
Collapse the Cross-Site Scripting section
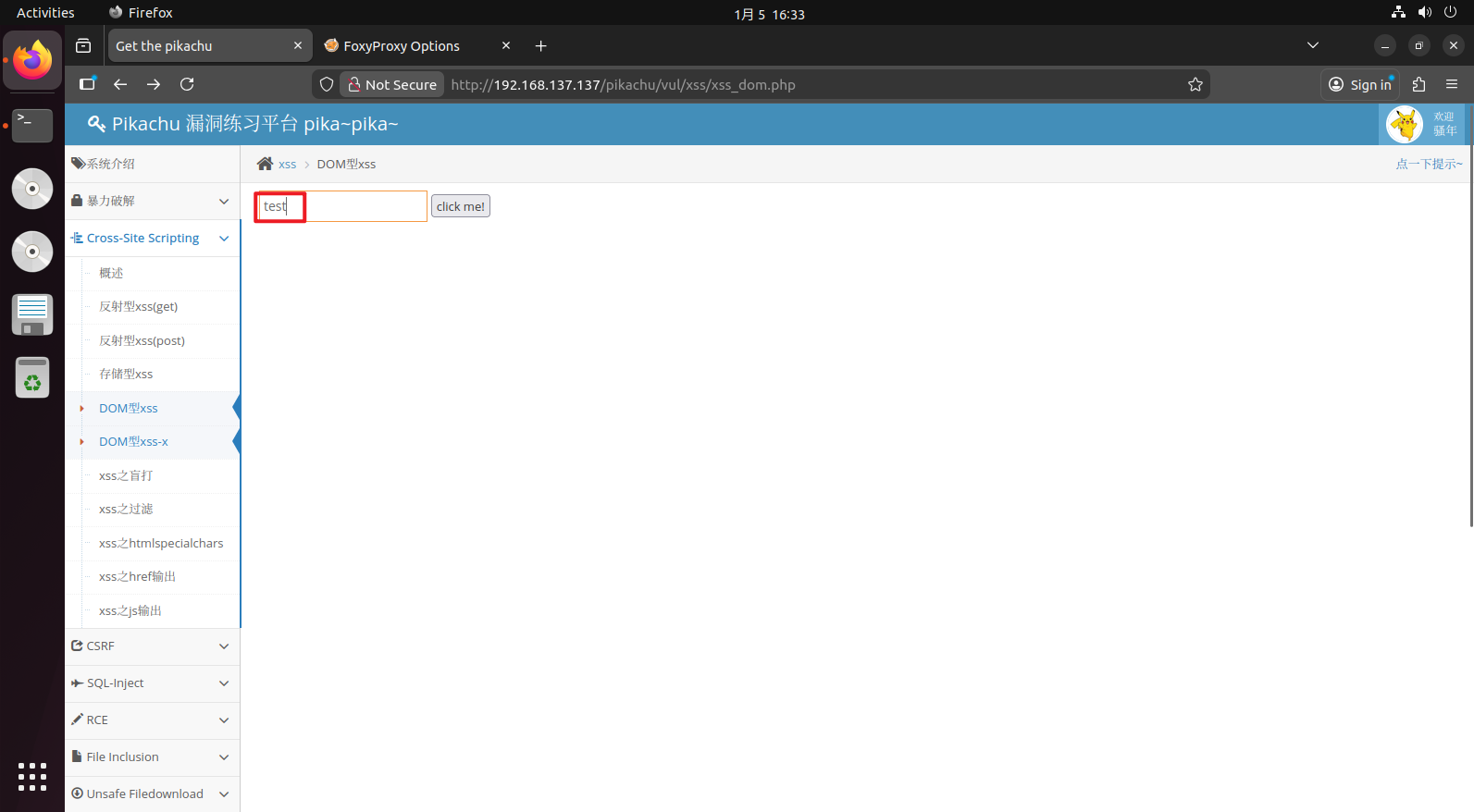153,238
